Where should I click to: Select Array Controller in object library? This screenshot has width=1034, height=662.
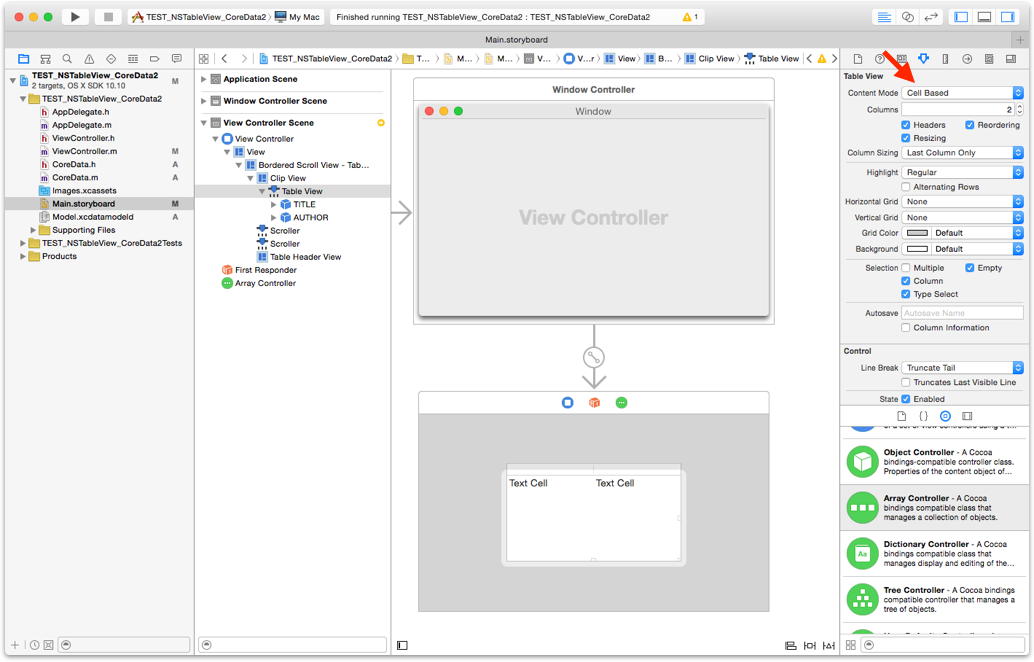tap(934, 508)
